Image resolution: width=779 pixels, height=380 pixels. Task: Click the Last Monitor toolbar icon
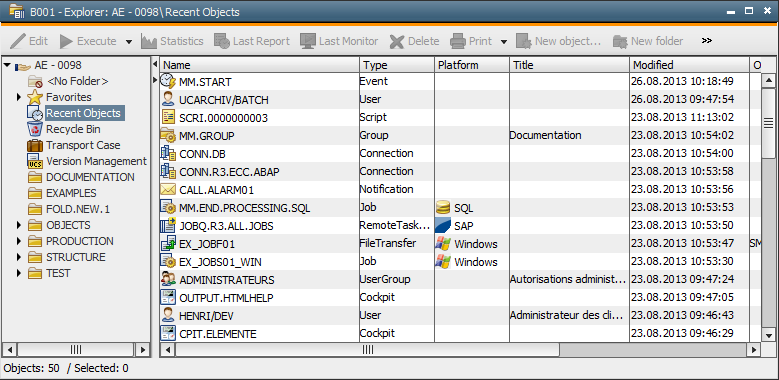coord(308,41)
